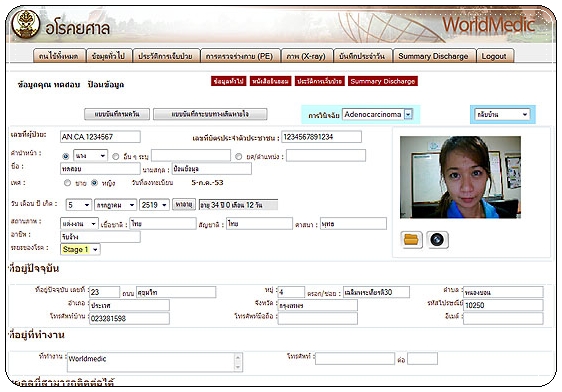Click the calculated age field showing 34 years
This screenshot has width=562, height=392.
(238, 205)
